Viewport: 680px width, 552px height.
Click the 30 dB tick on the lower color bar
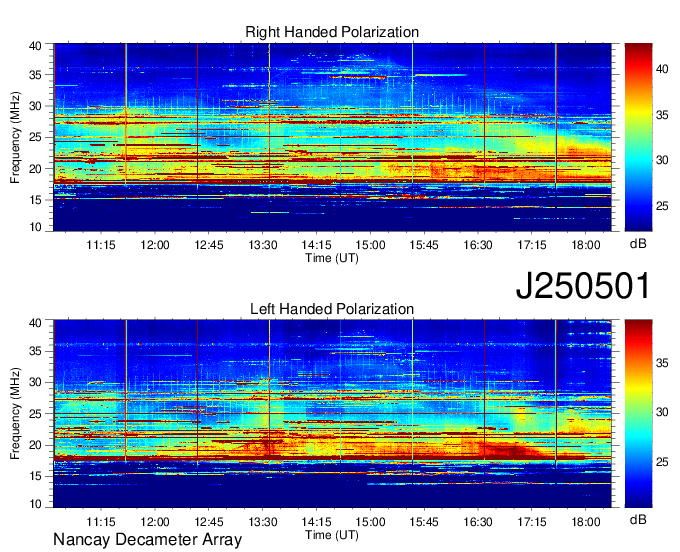[x=662, y=412]
